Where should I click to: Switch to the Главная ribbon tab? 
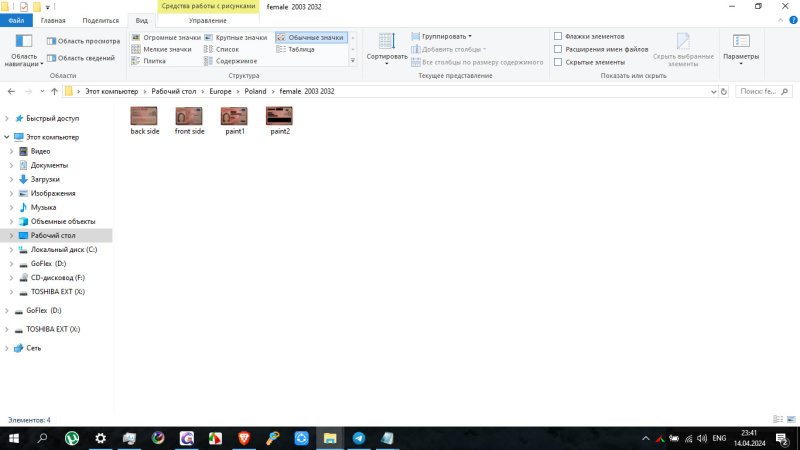pos(53,20)
